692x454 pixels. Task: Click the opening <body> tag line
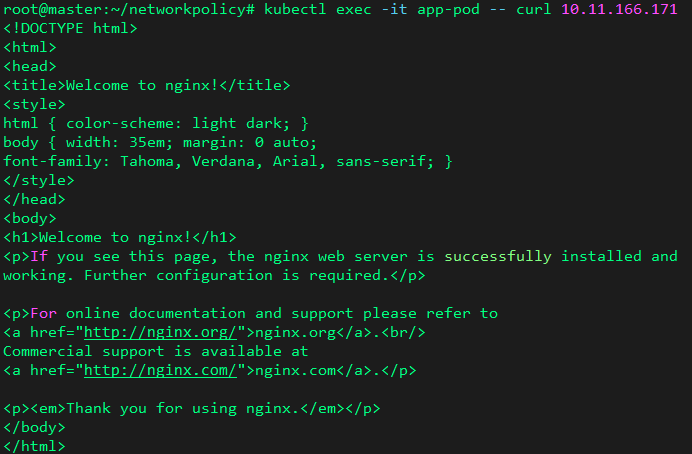(30, 218)
